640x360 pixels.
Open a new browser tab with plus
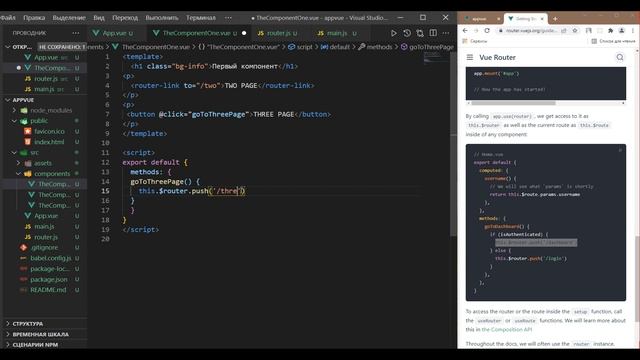555,19
